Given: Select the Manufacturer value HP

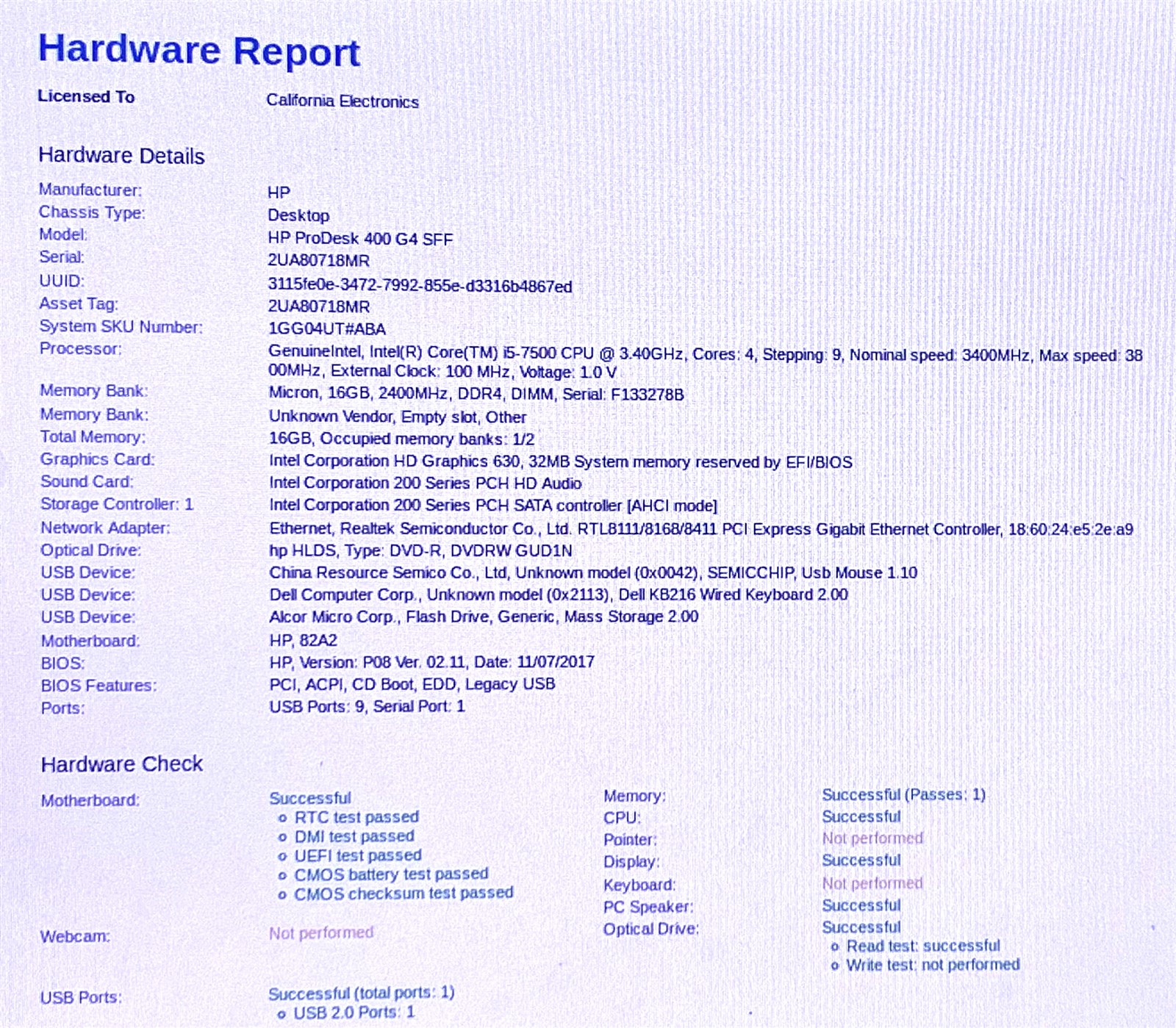Looking at the screenshot, I should click(279, 193).
